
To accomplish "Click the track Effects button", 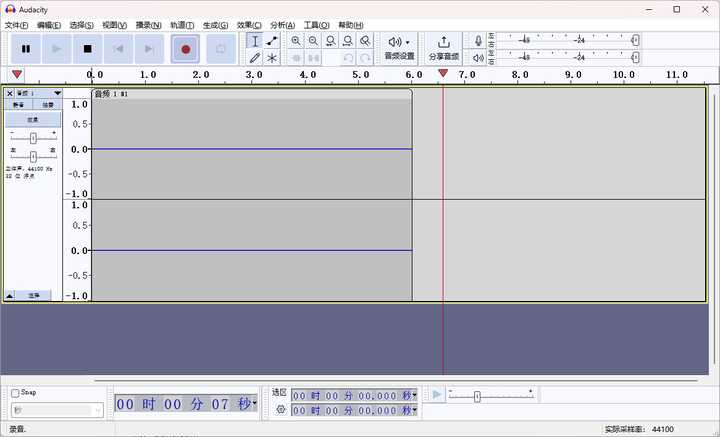I will [x=33, y=119].
